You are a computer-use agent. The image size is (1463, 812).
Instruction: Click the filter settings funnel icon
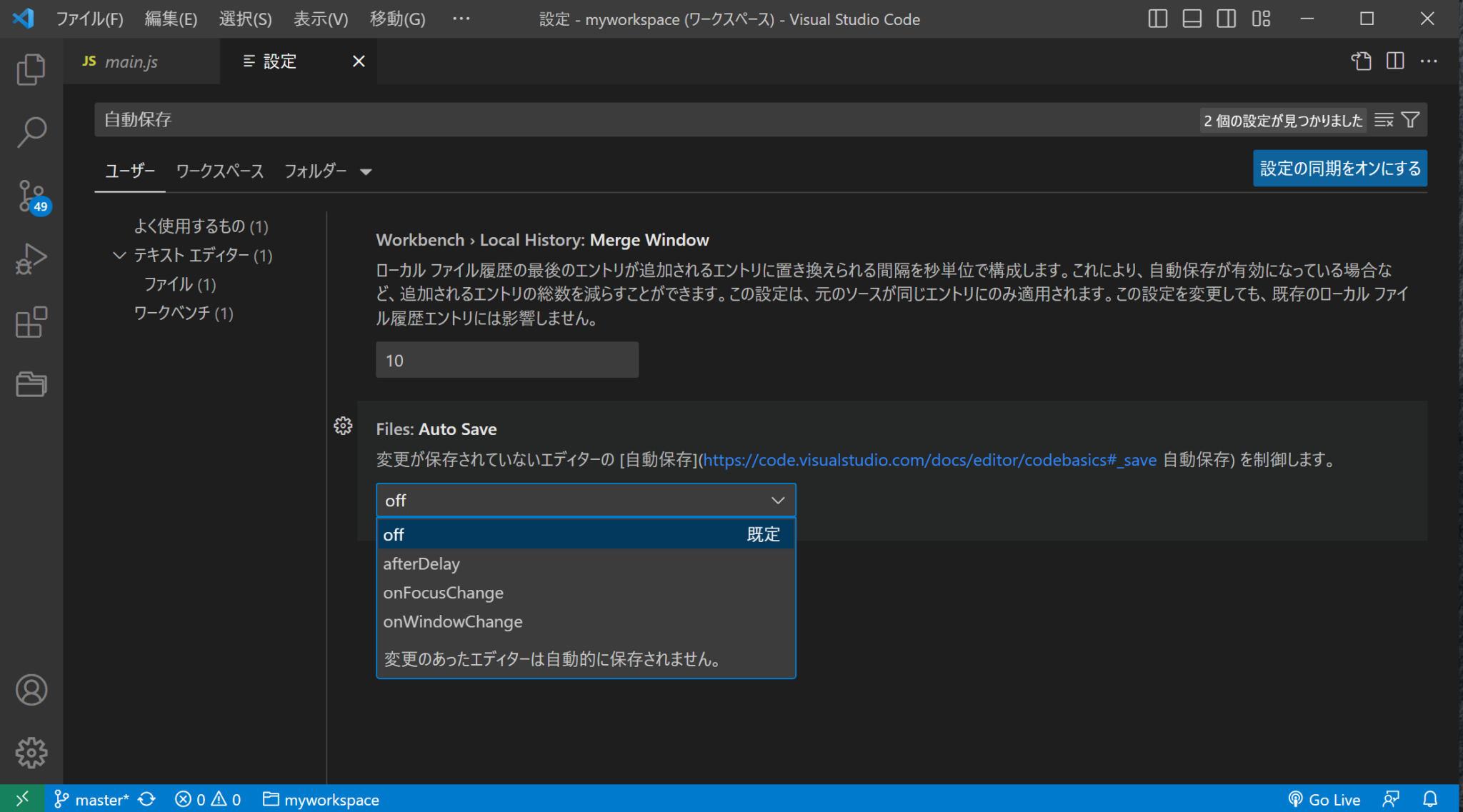coord(1410,120)
